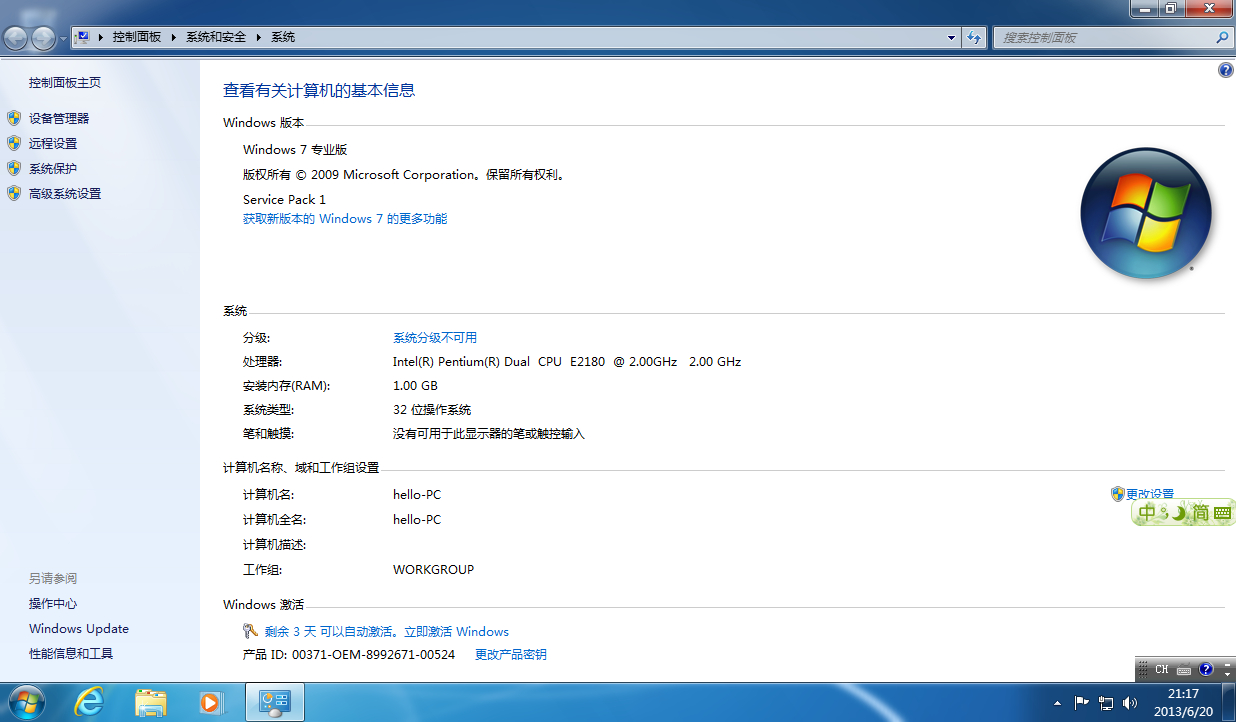Expand the arrow after 控制面板 breadcrumb

click(x=174, y=37)
